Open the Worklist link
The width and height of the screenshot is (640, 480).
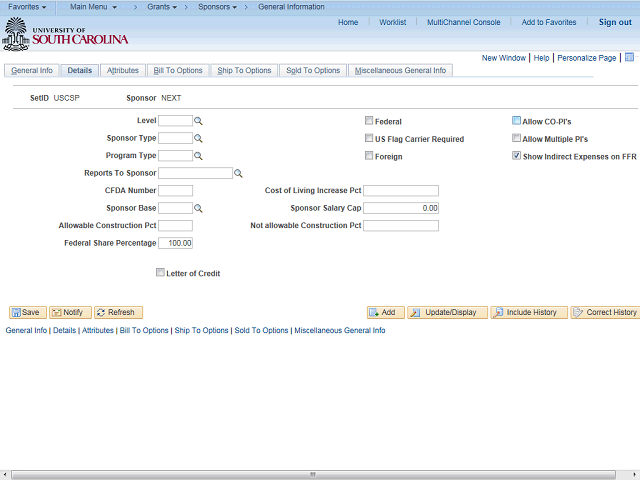pyautogui.click(x=392, y=22)
